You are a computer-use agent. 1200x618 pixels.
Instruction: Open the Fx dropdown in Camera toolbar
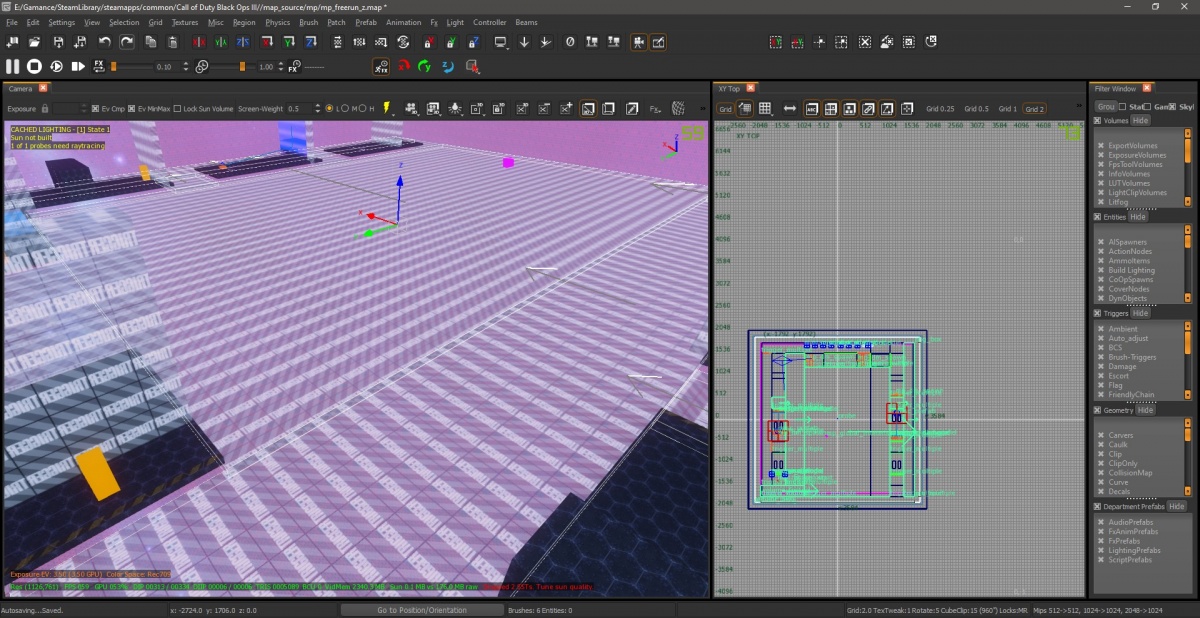[657, 108]
